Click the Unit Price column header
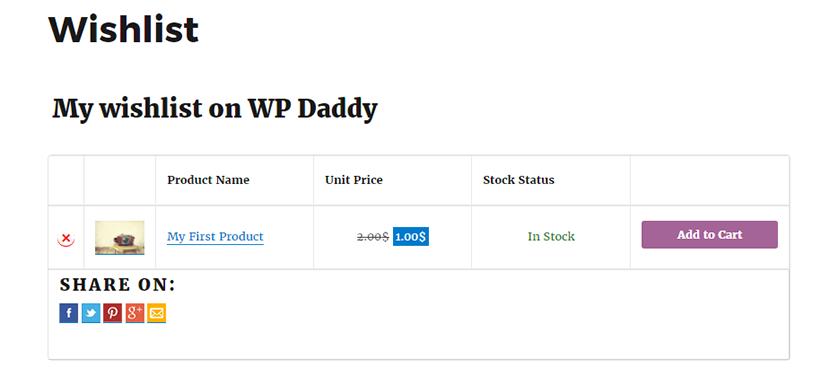The image size is (830, 376). 354,180
